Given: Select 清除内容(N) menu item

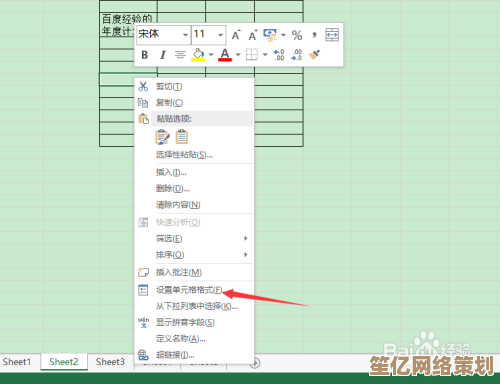Looking at the screenshot, I should tap(195, 205).
